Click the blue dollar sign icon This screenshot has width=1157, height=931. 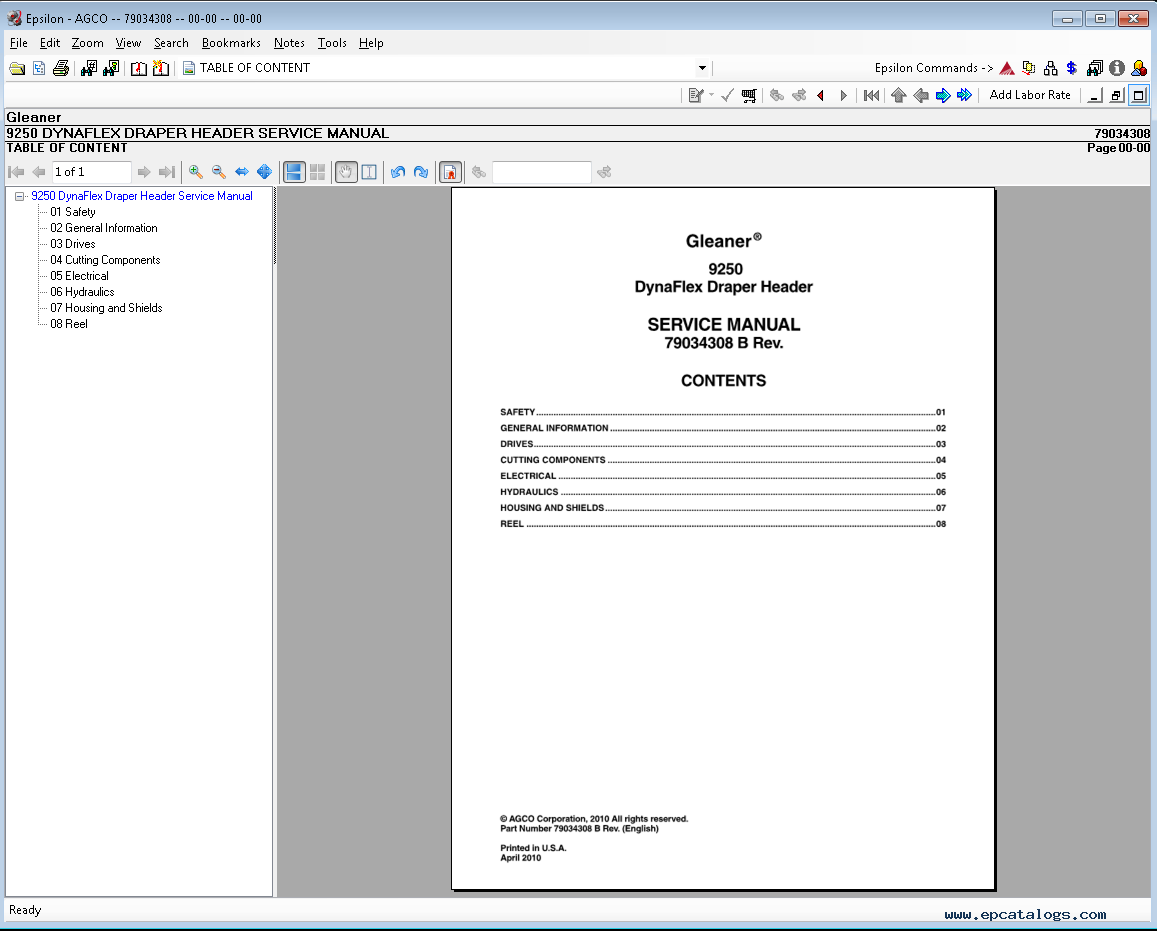pyautogui.click(x=1072, y=69)
